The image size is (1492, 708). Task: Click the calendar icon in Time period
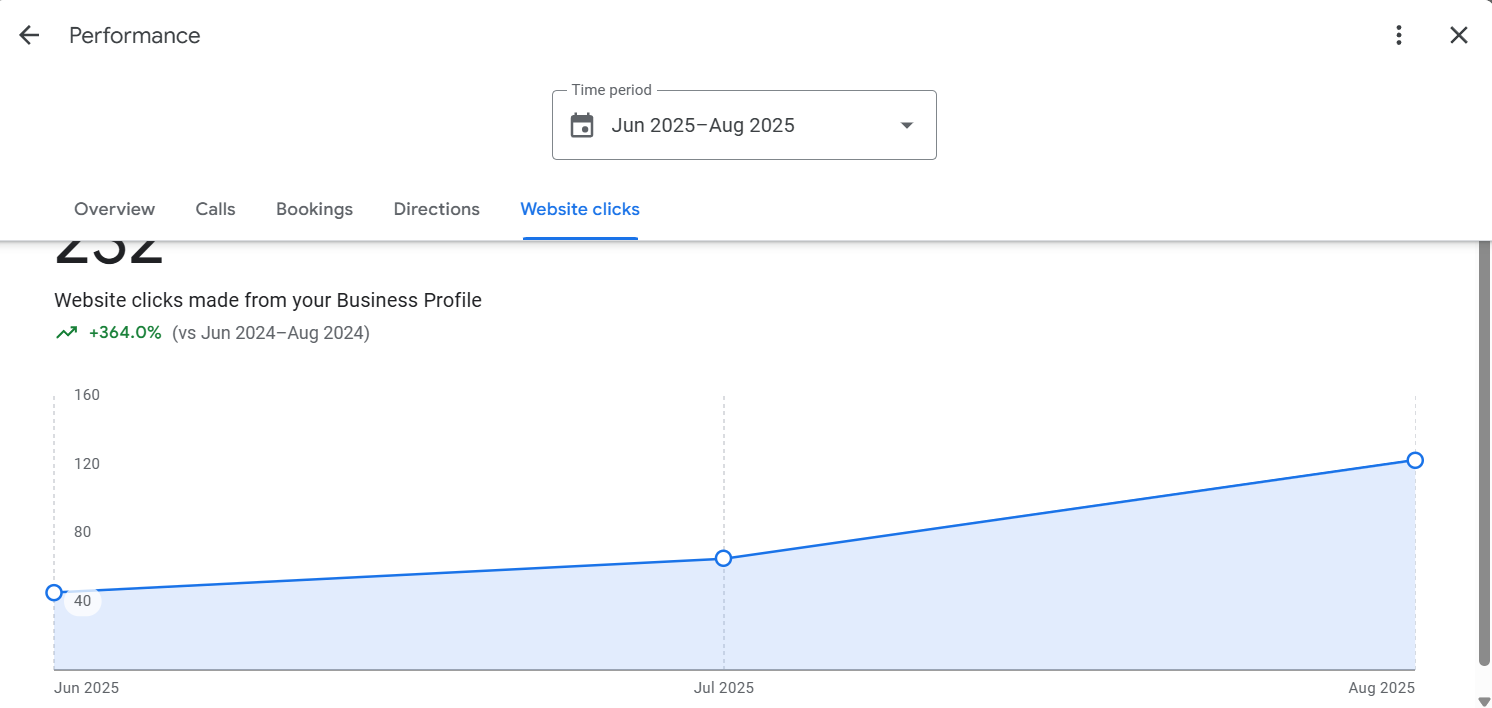[x=582, y=125]
